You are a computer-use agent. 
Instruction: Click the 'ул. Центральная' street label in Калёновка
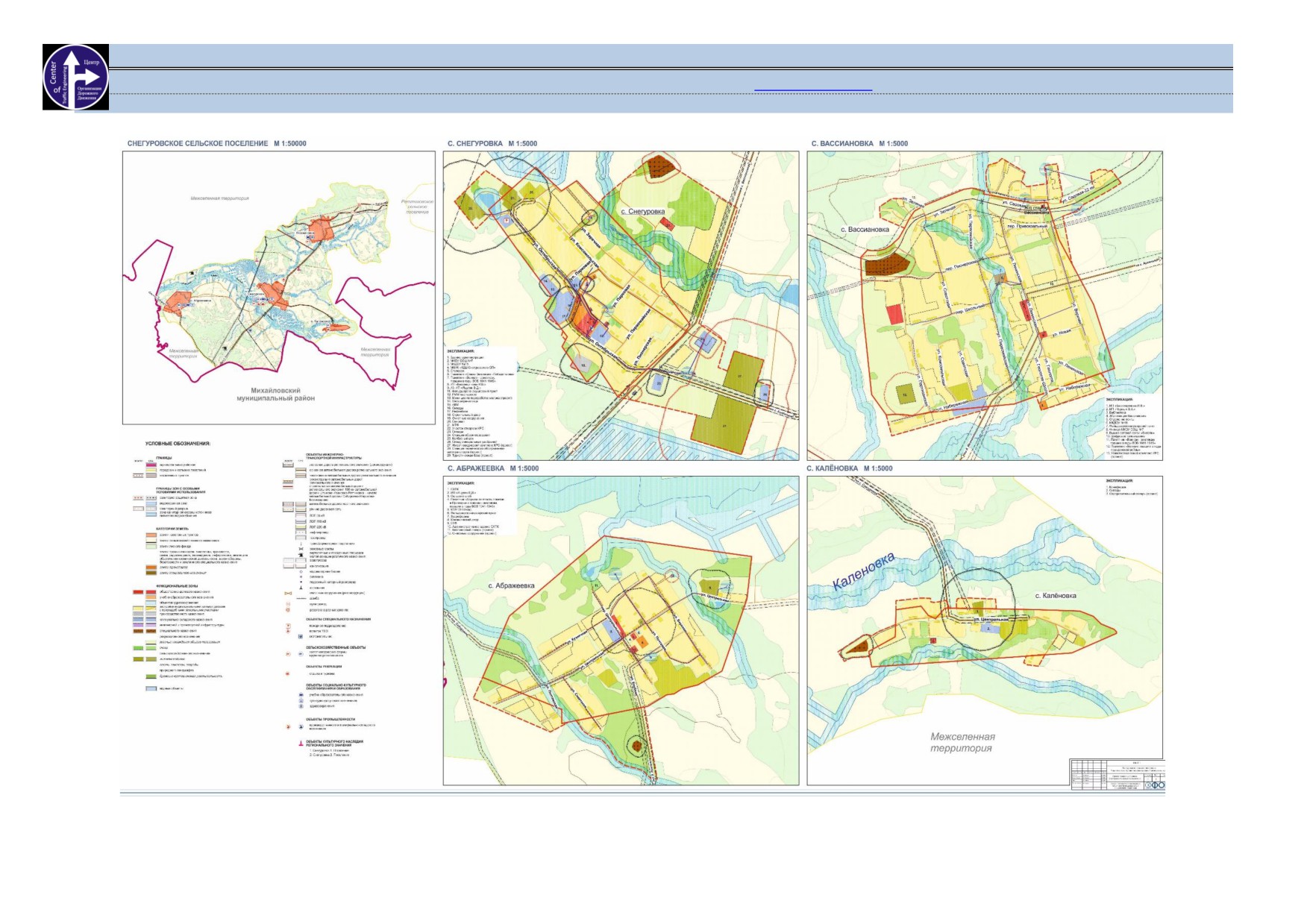(990, 619)
